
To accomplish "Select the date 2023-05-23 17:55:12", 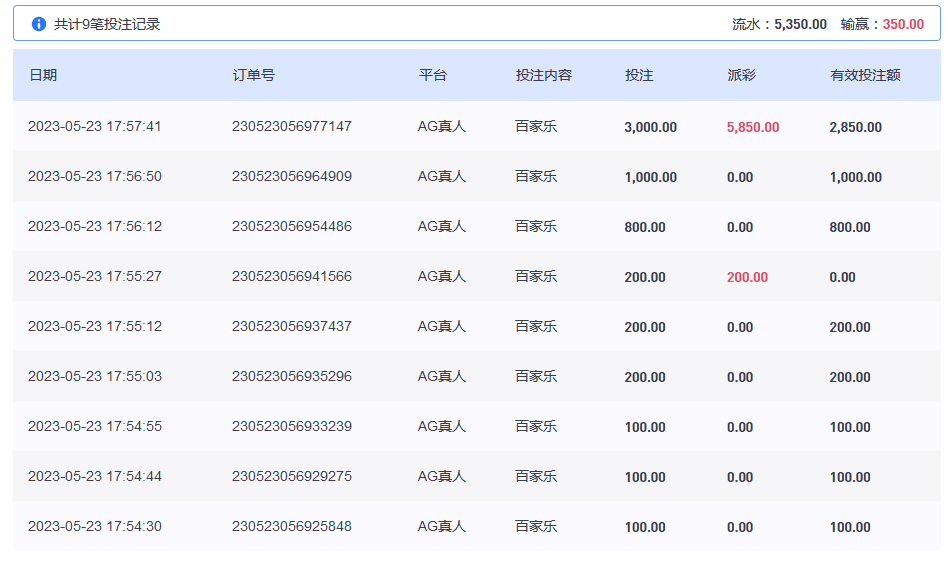I will pyautogui.click(x=95, y=327).
